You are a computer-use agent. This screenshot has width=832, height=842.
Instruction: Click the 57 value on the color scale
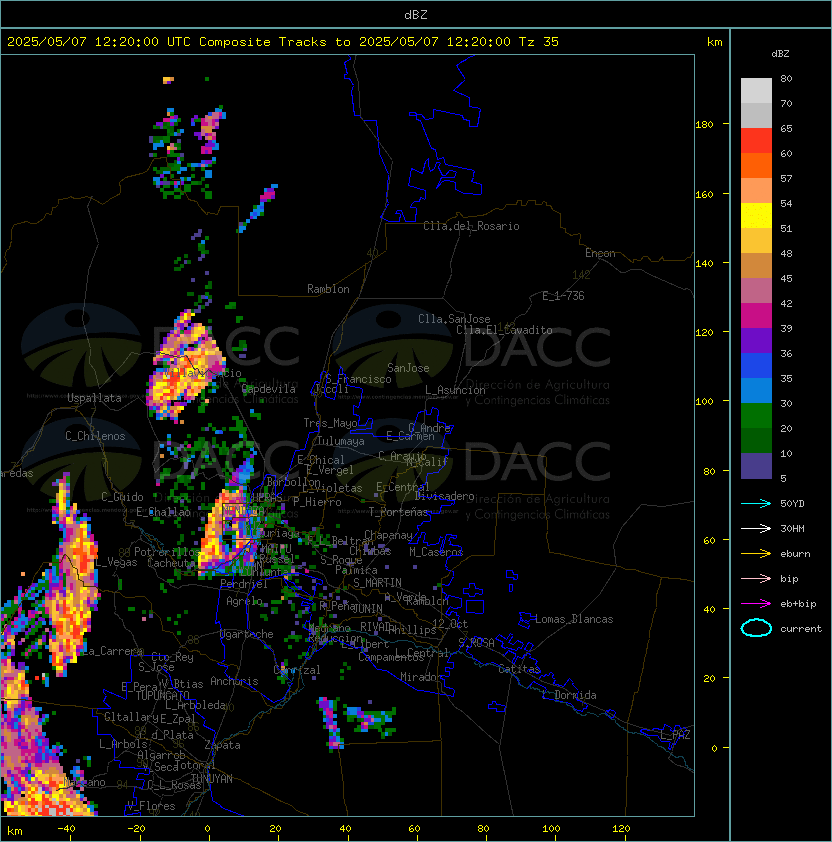pyautogui.click(x=786, y=178)
